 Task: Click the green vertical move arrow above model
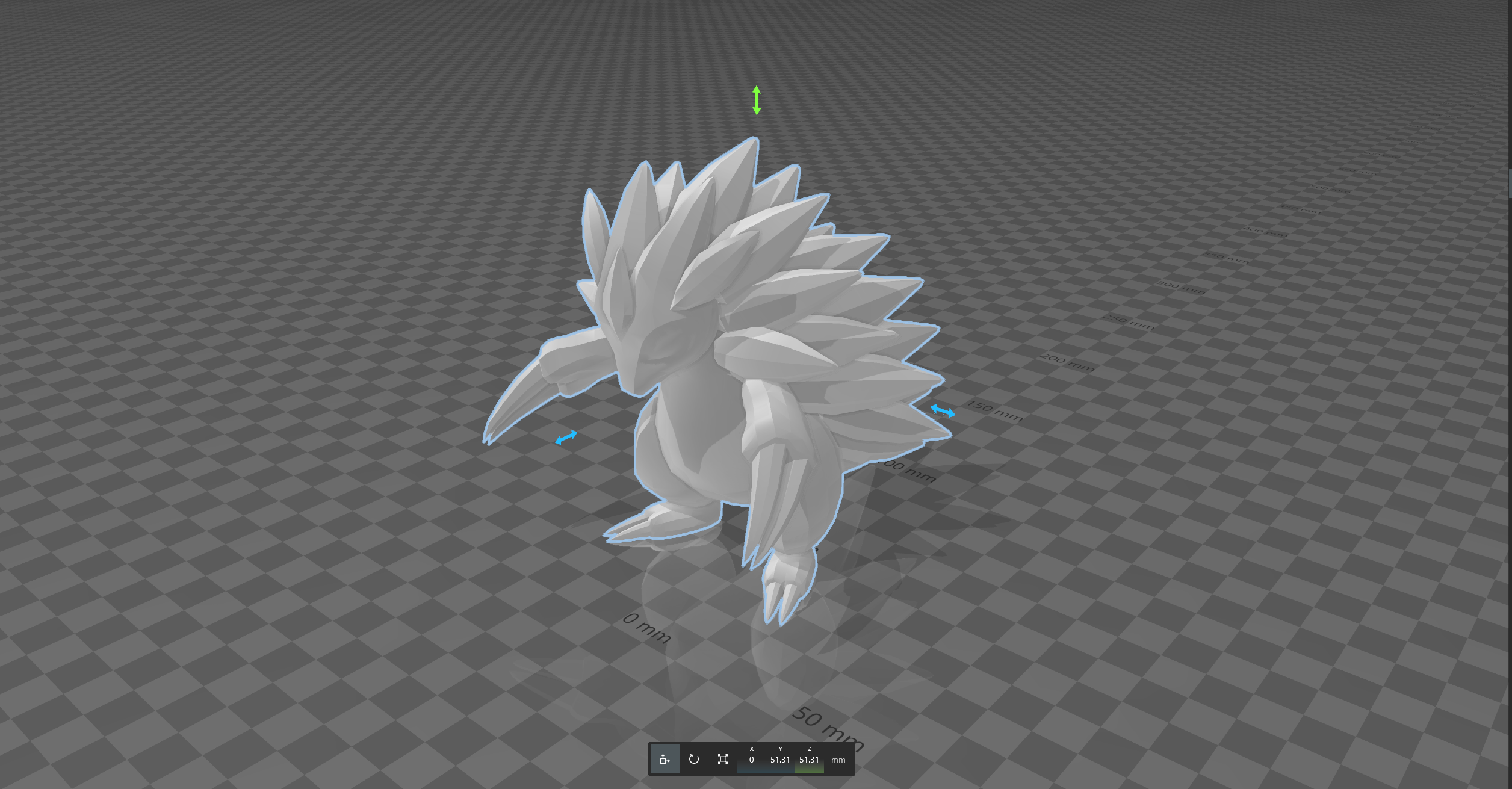coord(757,101)
